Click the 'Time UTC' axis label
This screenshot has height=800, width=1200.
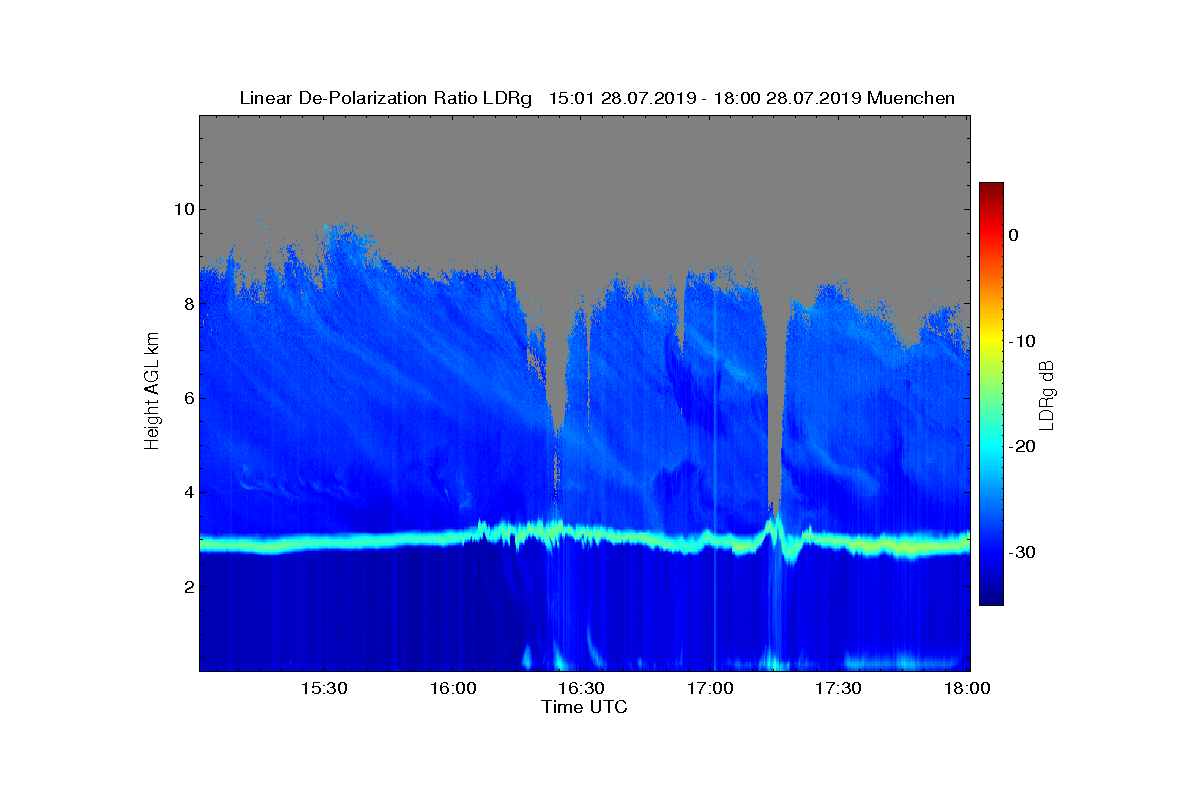tap(584, 707)
